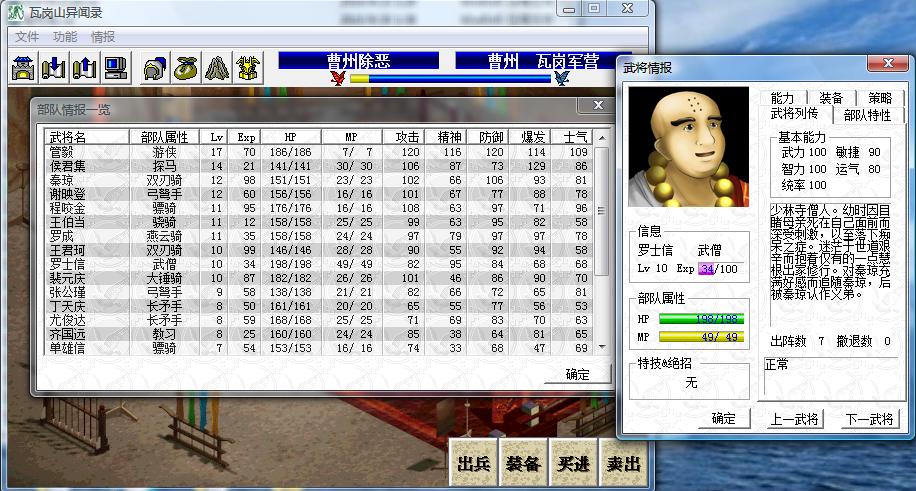Select the golden armor toolbar icon
Viewport: 916px width, 491px height.
[248, 68]
